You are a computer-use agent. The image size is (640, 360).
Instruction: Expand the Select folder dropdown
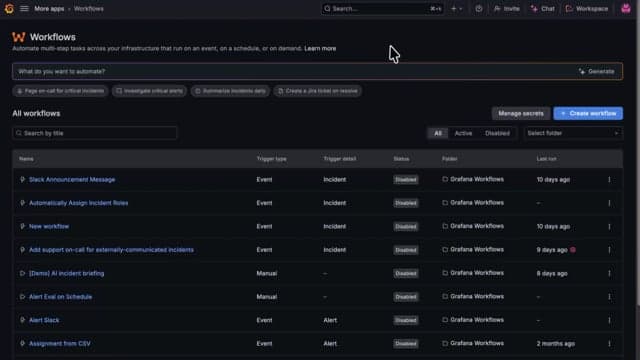pos(573,133)
